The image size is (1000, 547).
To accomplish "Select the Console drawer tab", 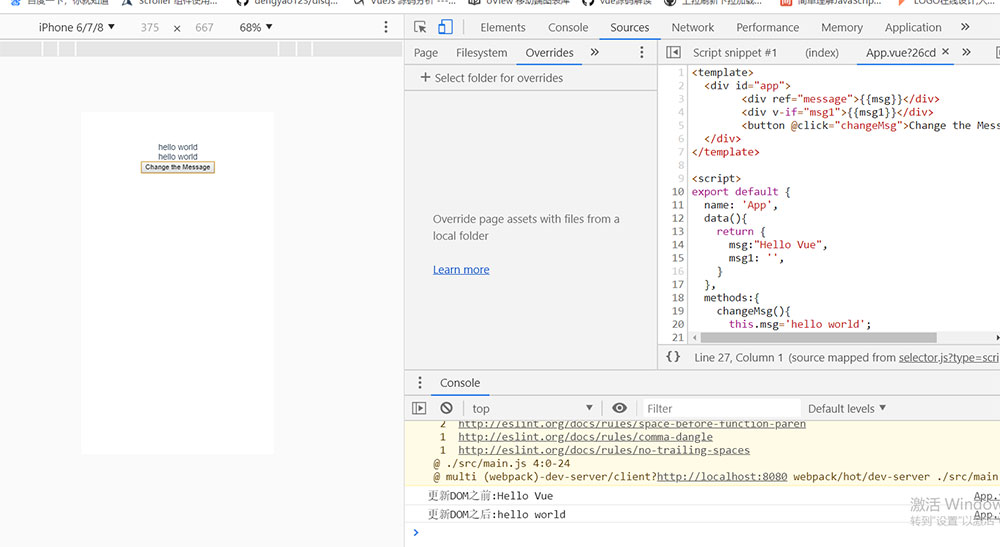I will pos(460,383).
